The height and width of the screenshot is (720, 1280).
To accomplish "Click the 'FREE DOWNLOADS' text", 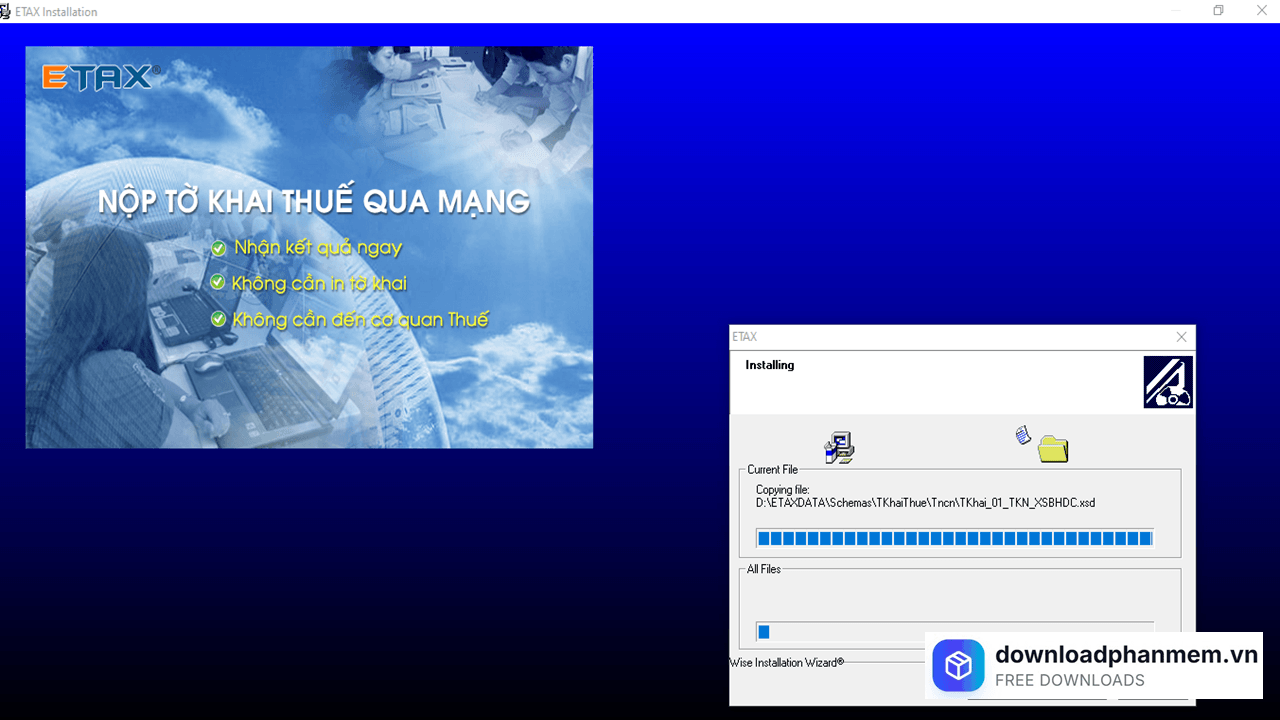I will coord(1070,680).
